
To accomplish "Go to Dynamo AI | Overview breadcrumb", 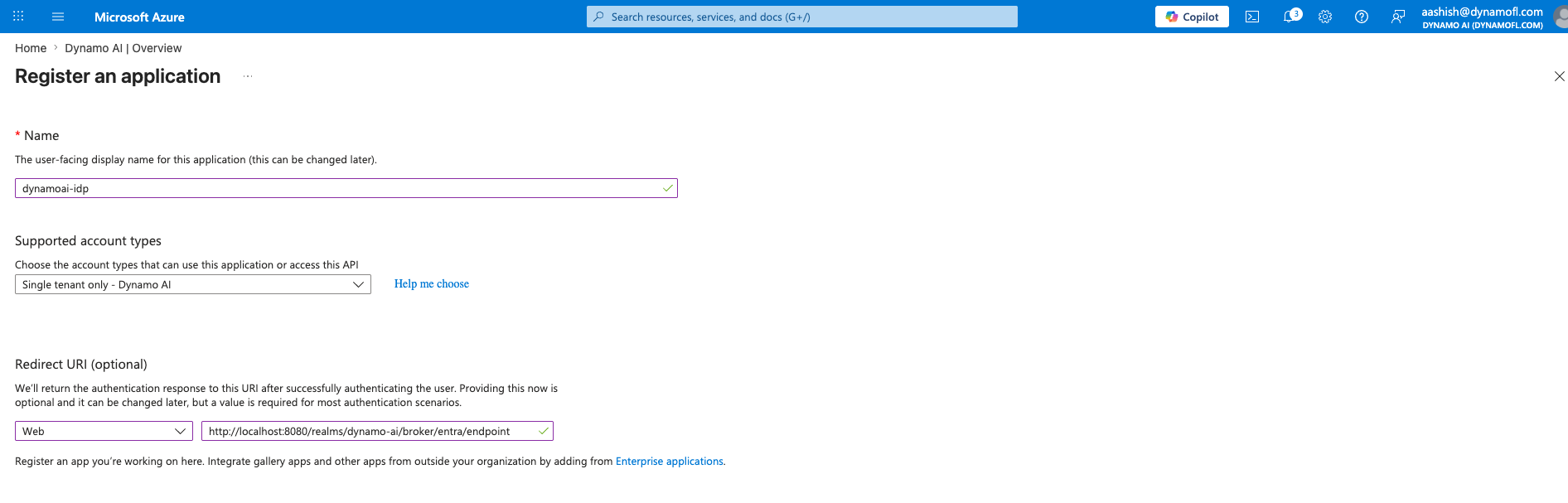I will pos(123,48).
